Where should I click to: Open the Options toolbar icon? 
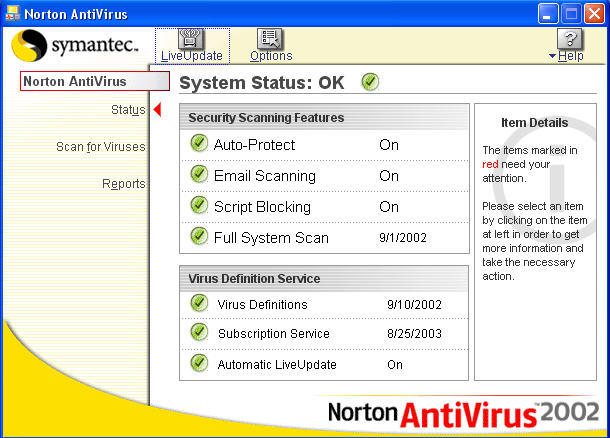270,39
